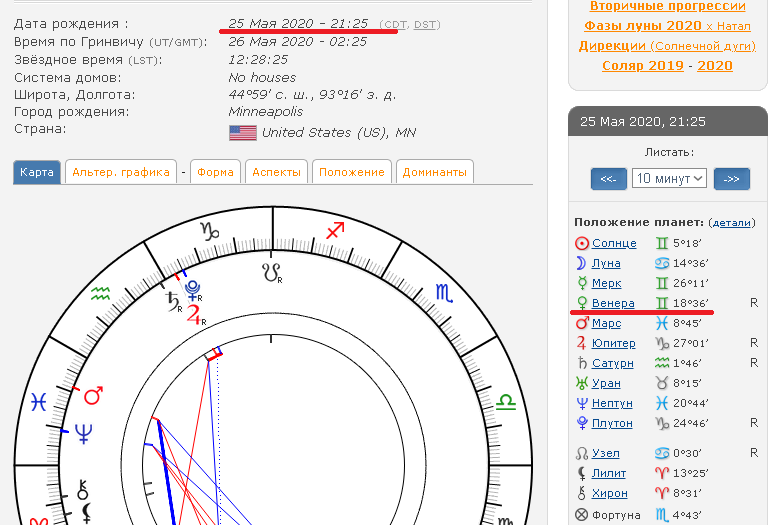Click the lunar node icon beside Узел
This screenshot has height=525, width=773.
coord(582,453)
